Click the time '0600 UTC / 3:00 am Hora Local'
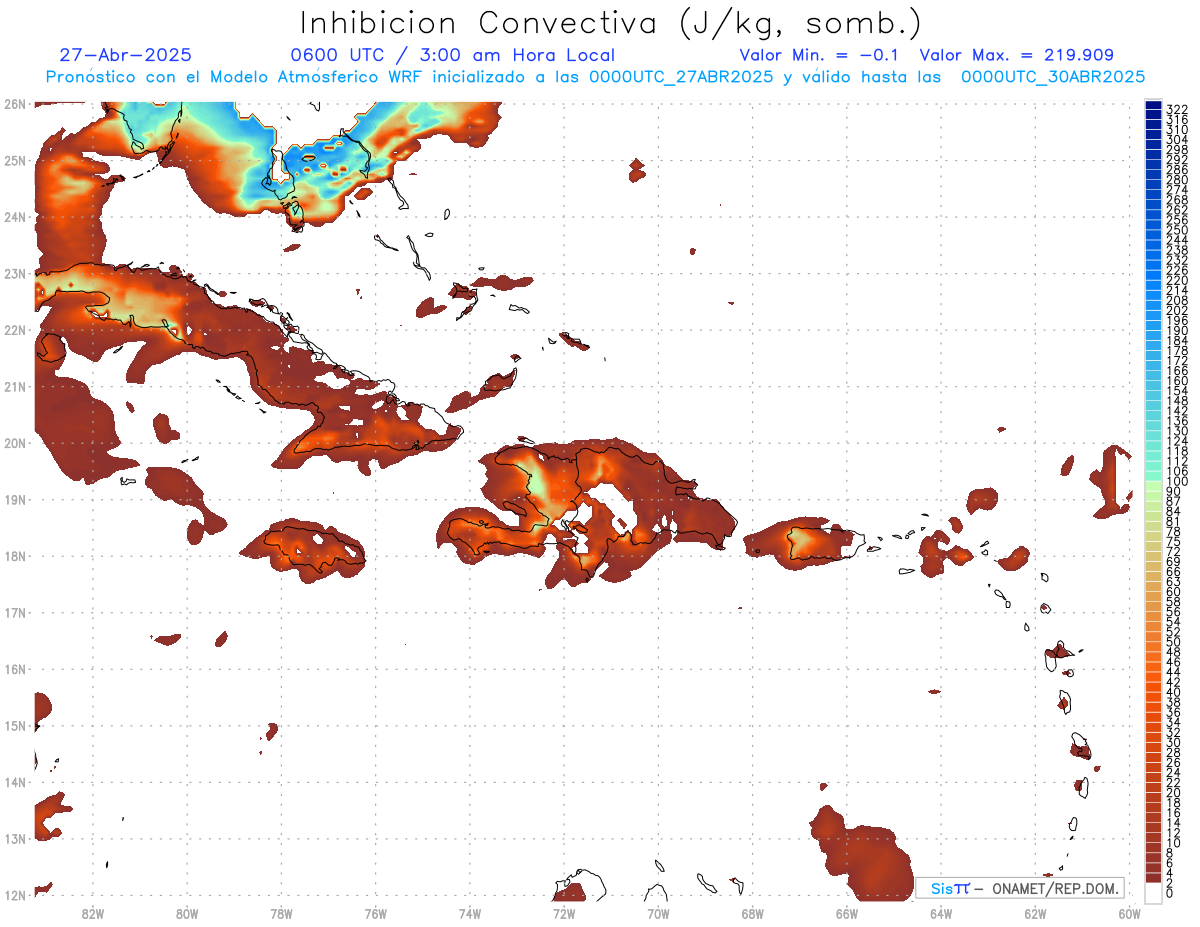The width and height of the screenshot is (1200, 927). tap(452, 55)
